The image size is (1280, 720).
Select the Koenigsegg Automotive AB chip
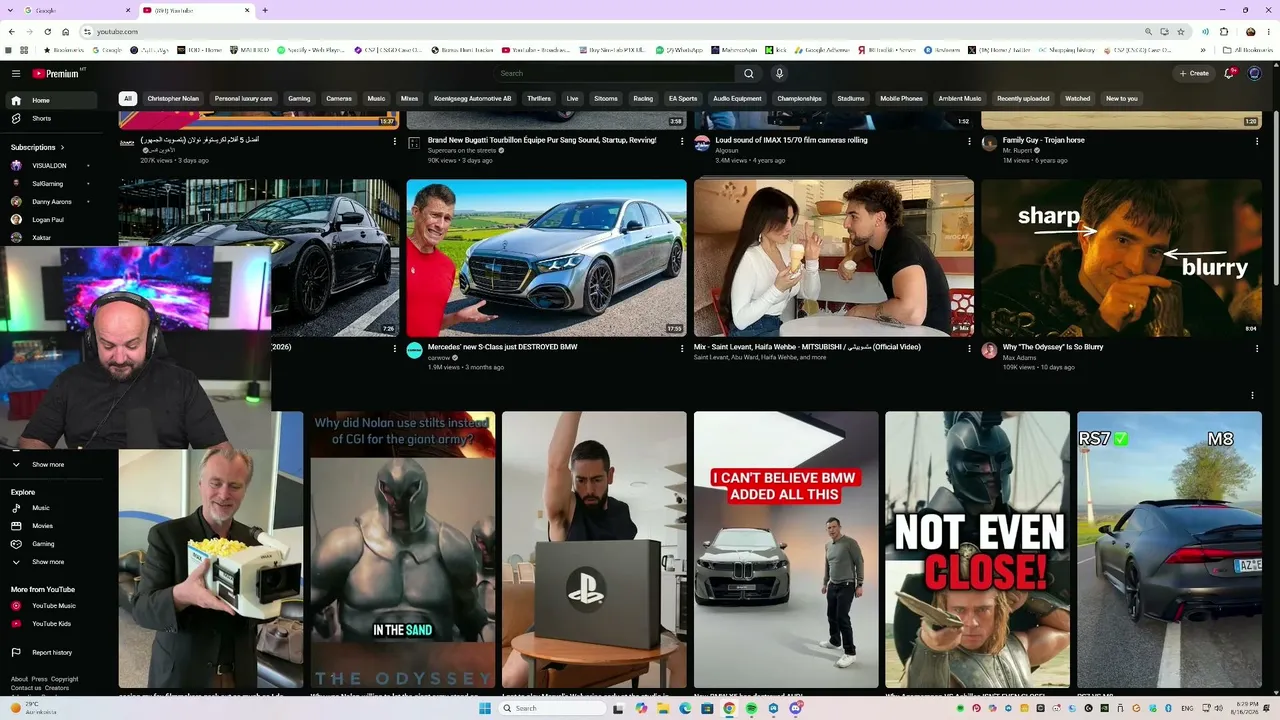pyautogui.click(x=472, y=98)
